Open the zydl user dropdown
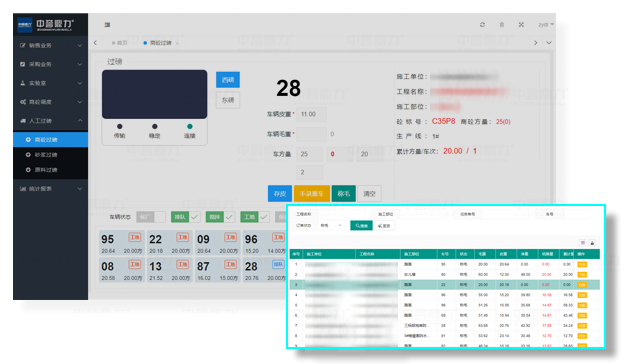Viewport: 637px width, 364px height. 546,25
